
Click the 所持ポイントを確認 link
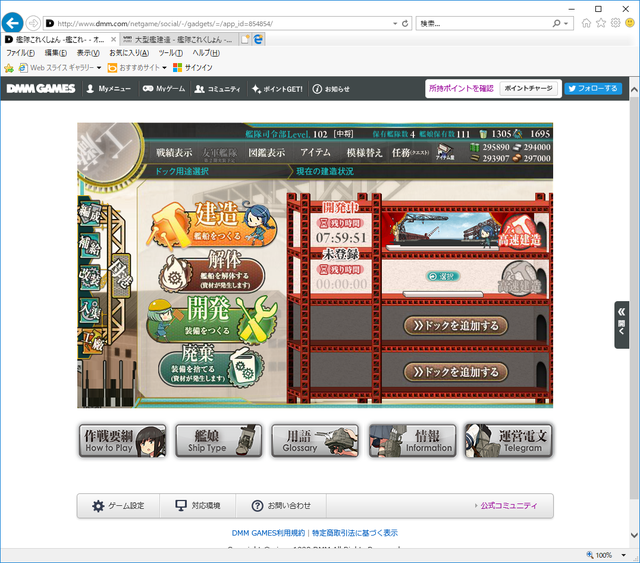point(461,89)
